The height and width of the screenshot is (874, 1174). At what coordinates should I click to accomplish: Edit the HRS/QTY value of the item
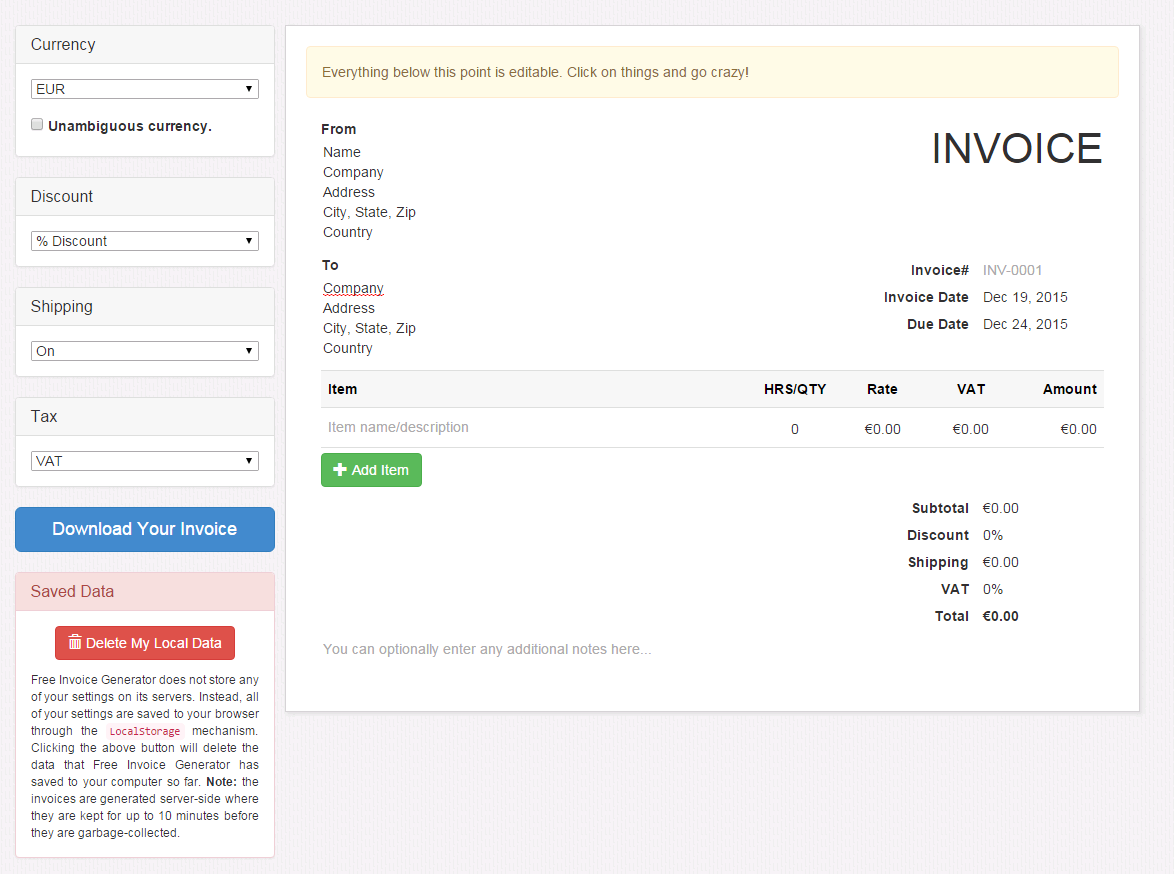point(794,428)
